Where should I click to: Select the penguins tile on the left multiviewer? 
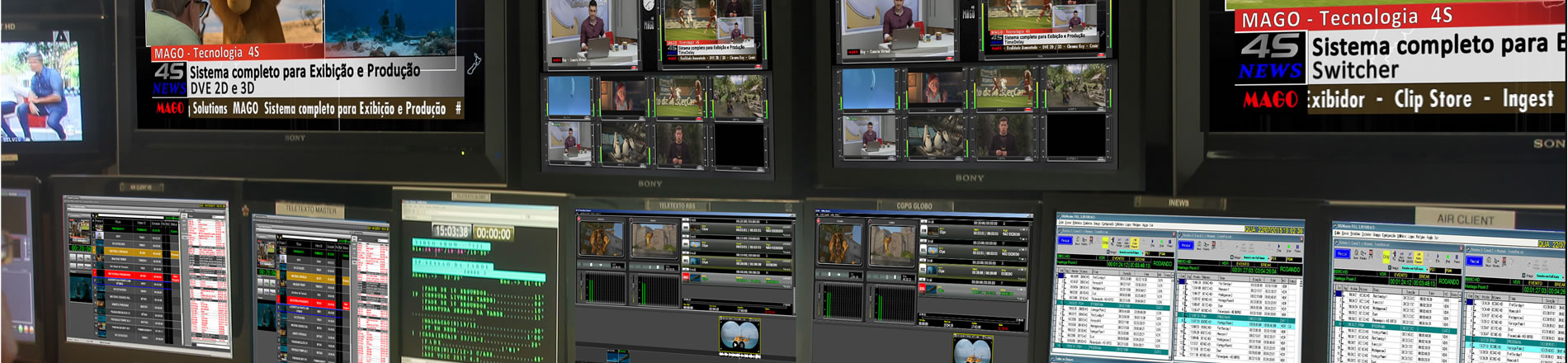tap(625, 142)
